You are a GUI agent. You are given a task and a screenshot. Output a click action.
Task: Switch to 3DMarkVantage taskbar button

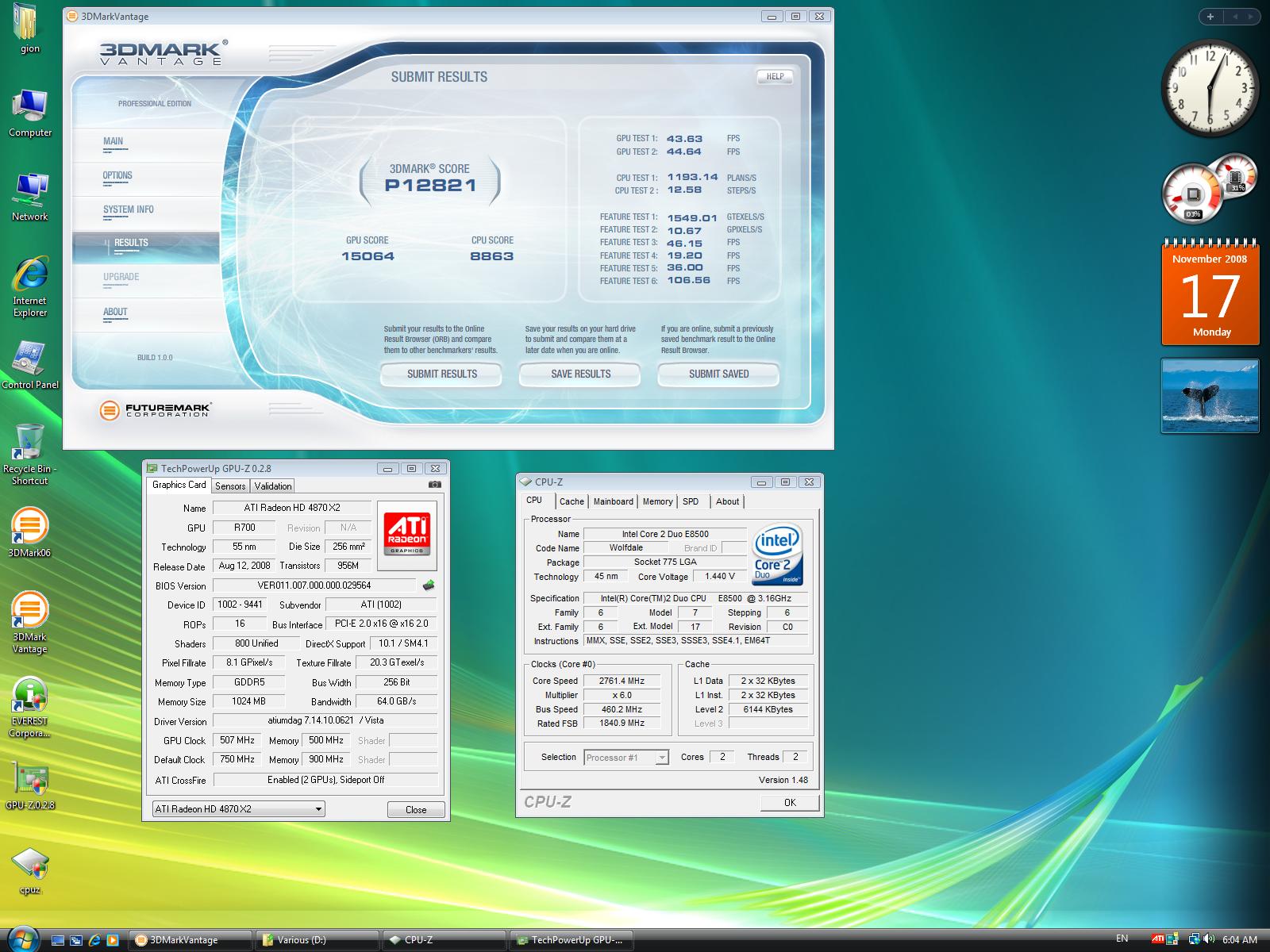[190, 940]
